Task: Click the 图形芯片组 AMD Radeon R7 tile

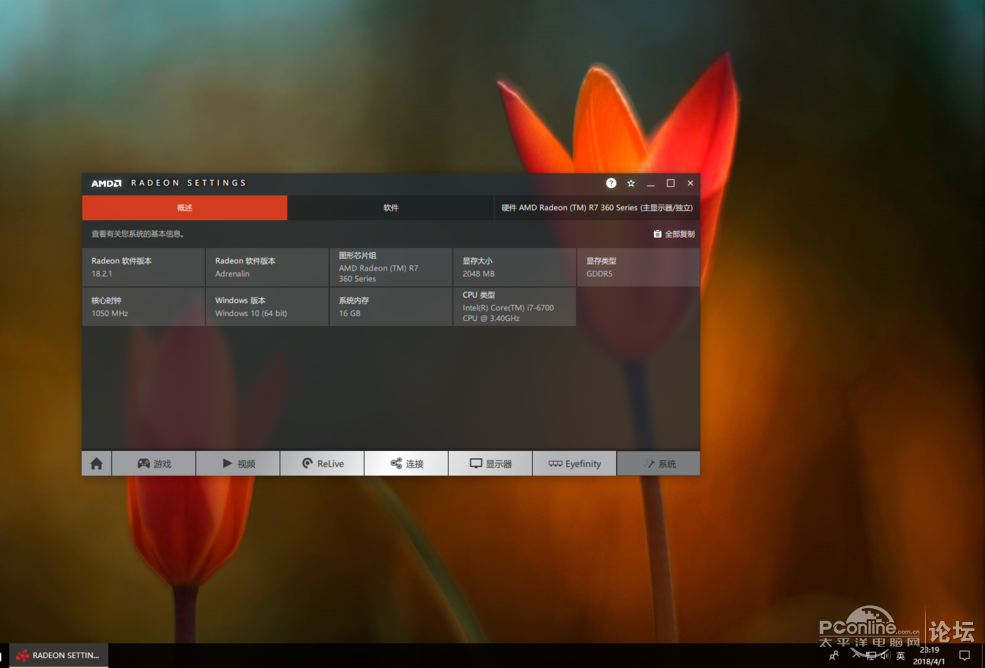Action: pyautogui.click(x=391, y=267)
